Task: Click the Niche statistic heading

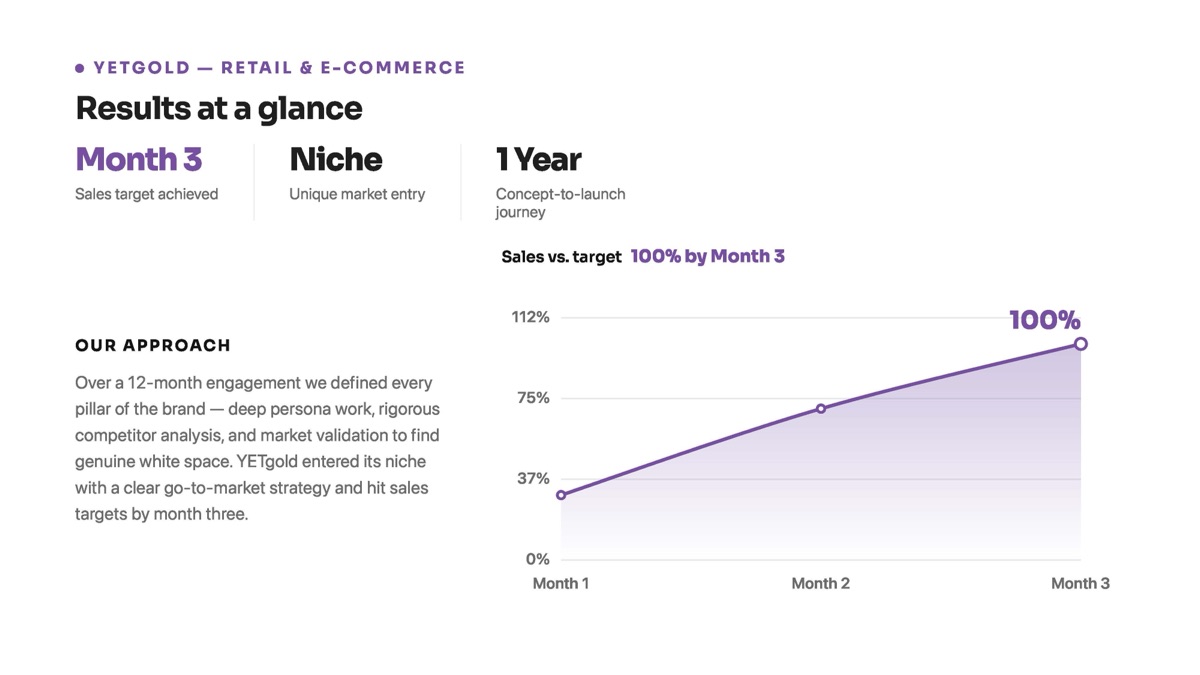Action: [336, 159]
